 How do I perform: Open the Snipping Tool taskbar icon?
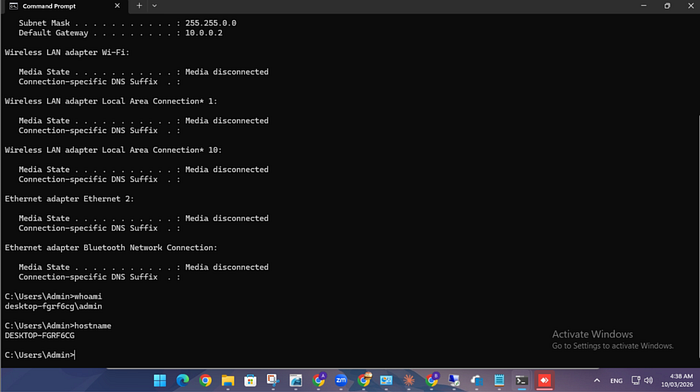pyautogui.click(x=273, y=380)
